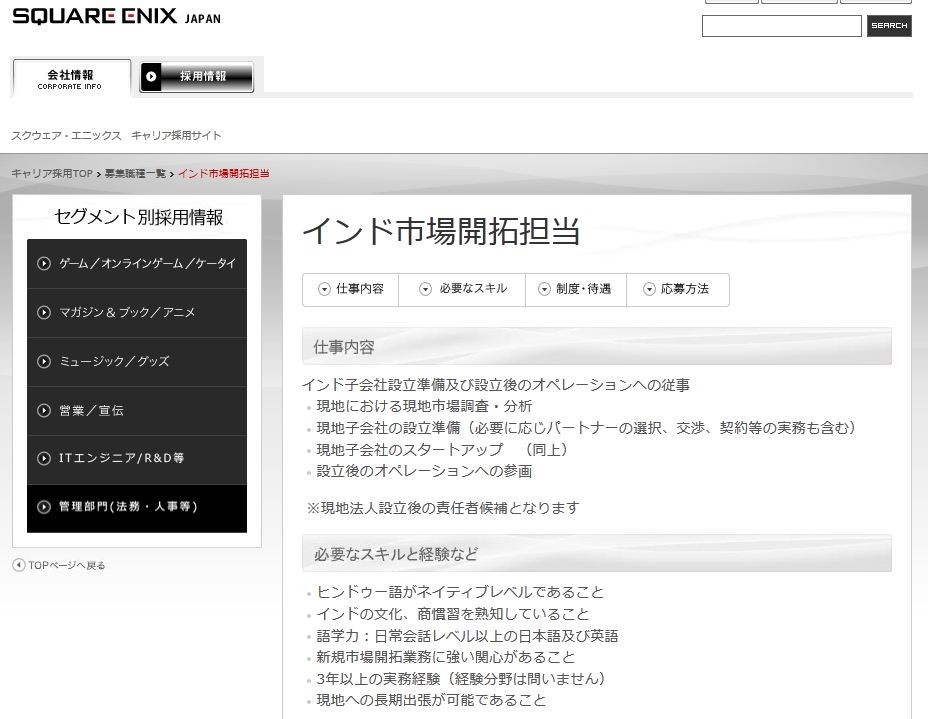Click the bullet 現地における現地市場調査・分析

[x=424, y=407]
